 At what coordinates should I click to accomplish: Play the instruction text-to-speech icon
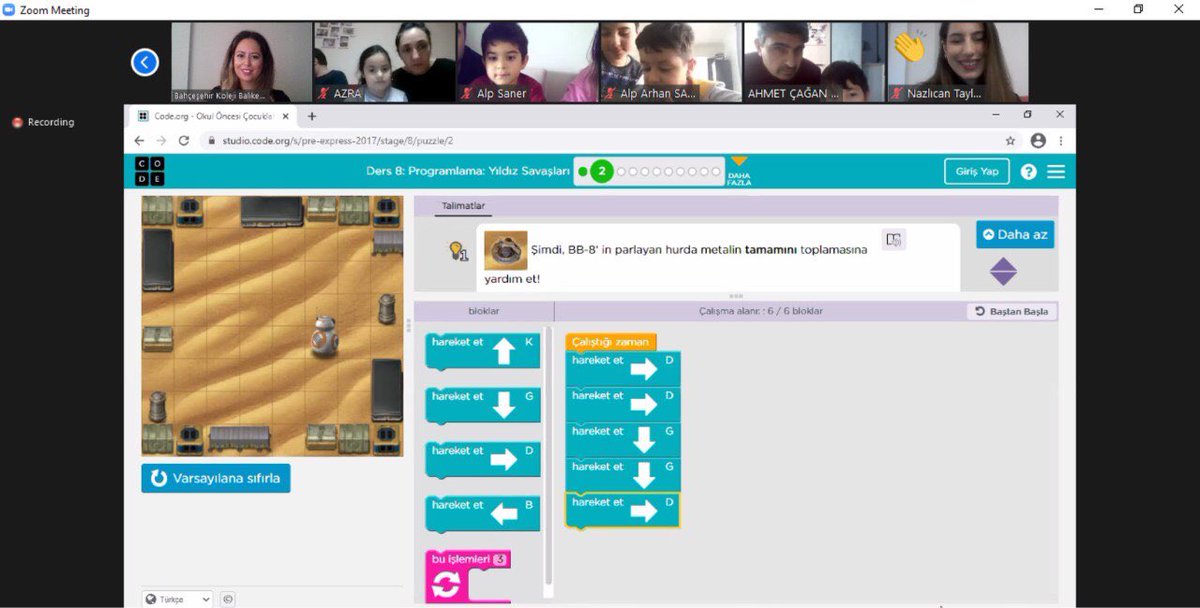point(894,240)
